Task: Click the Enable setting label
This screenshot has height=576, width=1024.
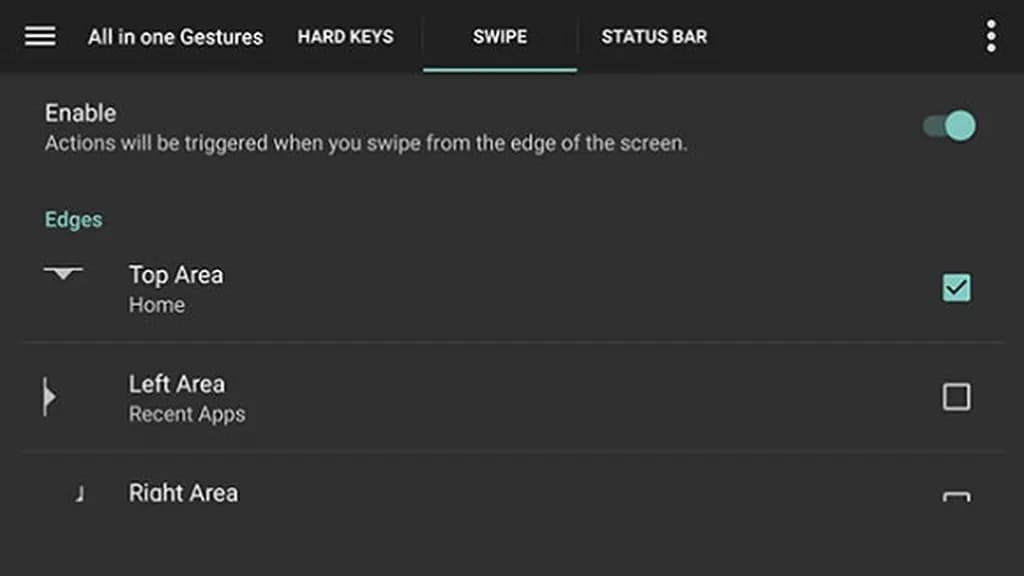Action: click(x=81, y=113)
